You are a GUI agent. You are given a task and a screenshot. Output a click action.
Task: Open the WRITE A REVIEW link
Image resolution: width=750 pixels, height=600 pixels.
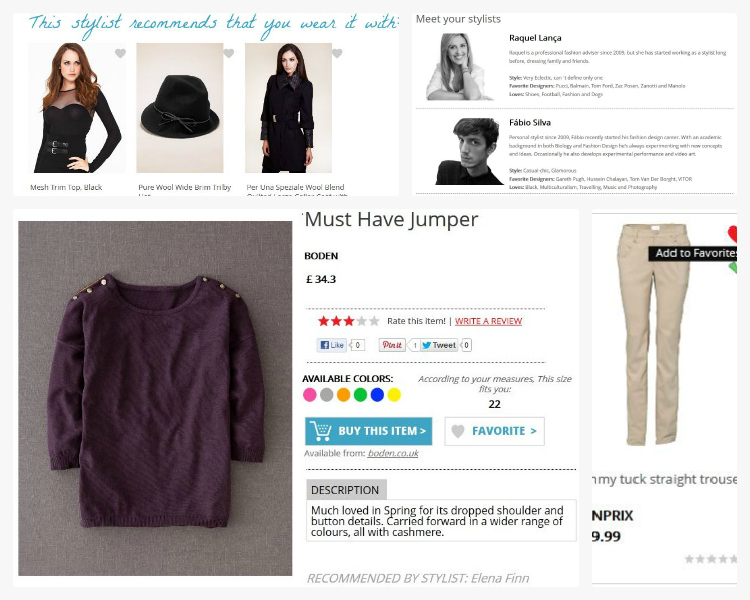click(488, 321)
